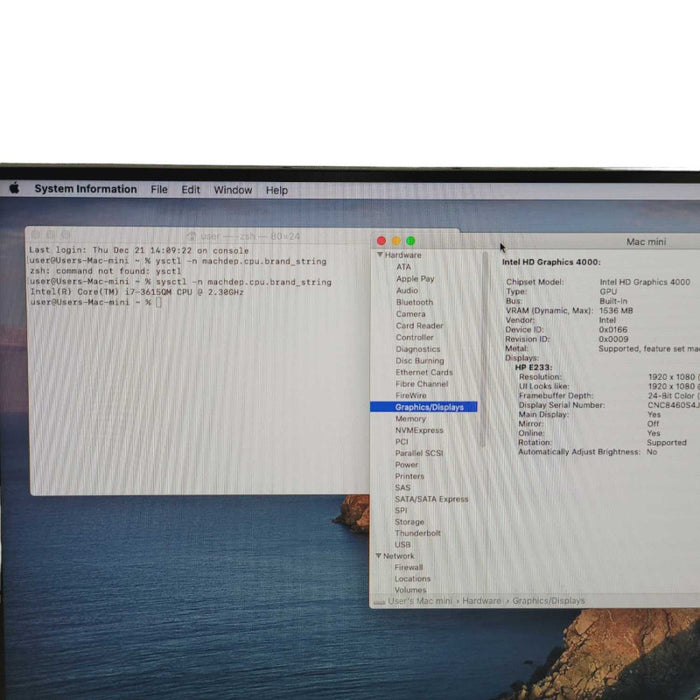Viewport: 700px width, 700px height.
Task: Click the 'command not found' line in Terminal
Action: [x=106, y=271]
